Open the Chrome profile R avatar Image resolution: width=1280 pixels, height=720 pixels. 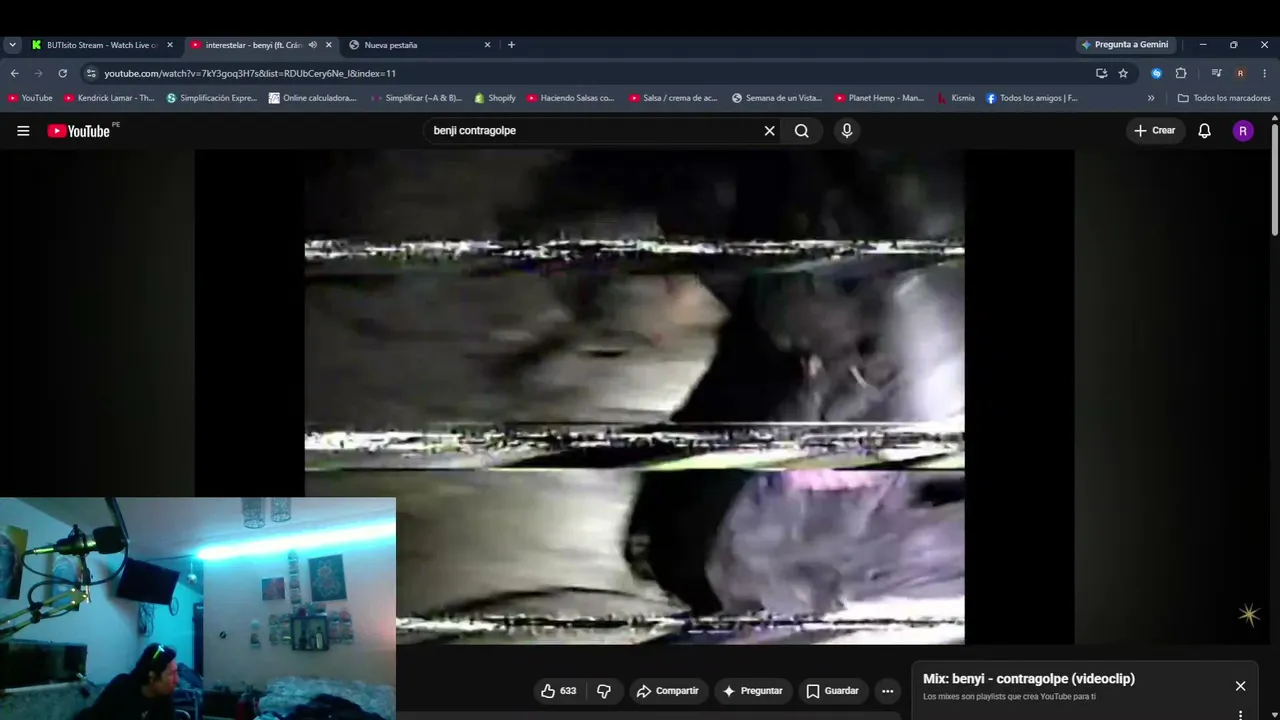click(x=1240, y=73)
